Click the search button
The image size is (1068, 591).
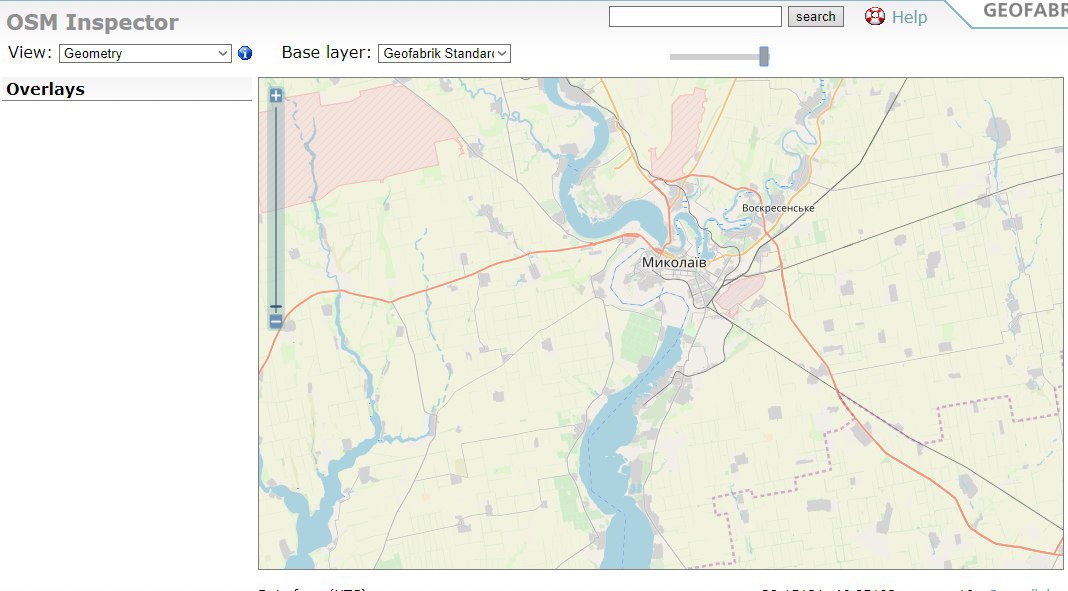click(x=815, y=16)
